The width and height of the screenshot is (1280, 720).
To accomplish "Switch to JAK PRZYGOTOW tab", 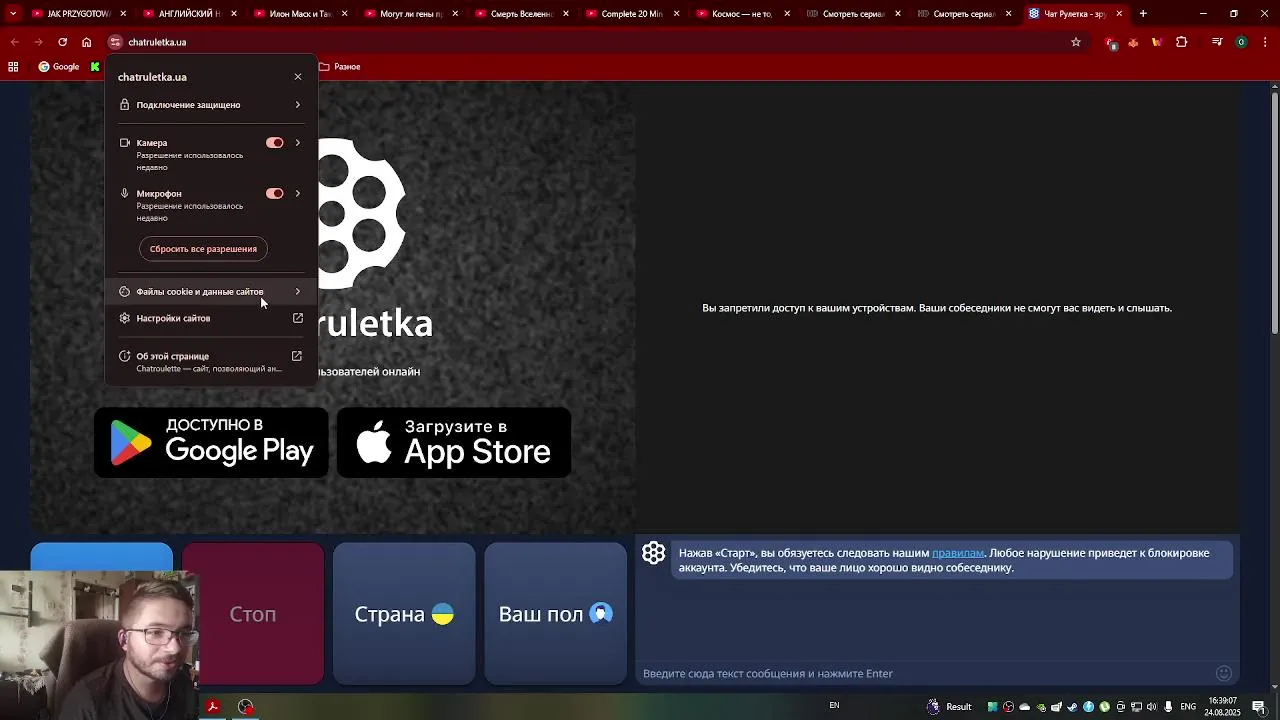I will [80, 14].
